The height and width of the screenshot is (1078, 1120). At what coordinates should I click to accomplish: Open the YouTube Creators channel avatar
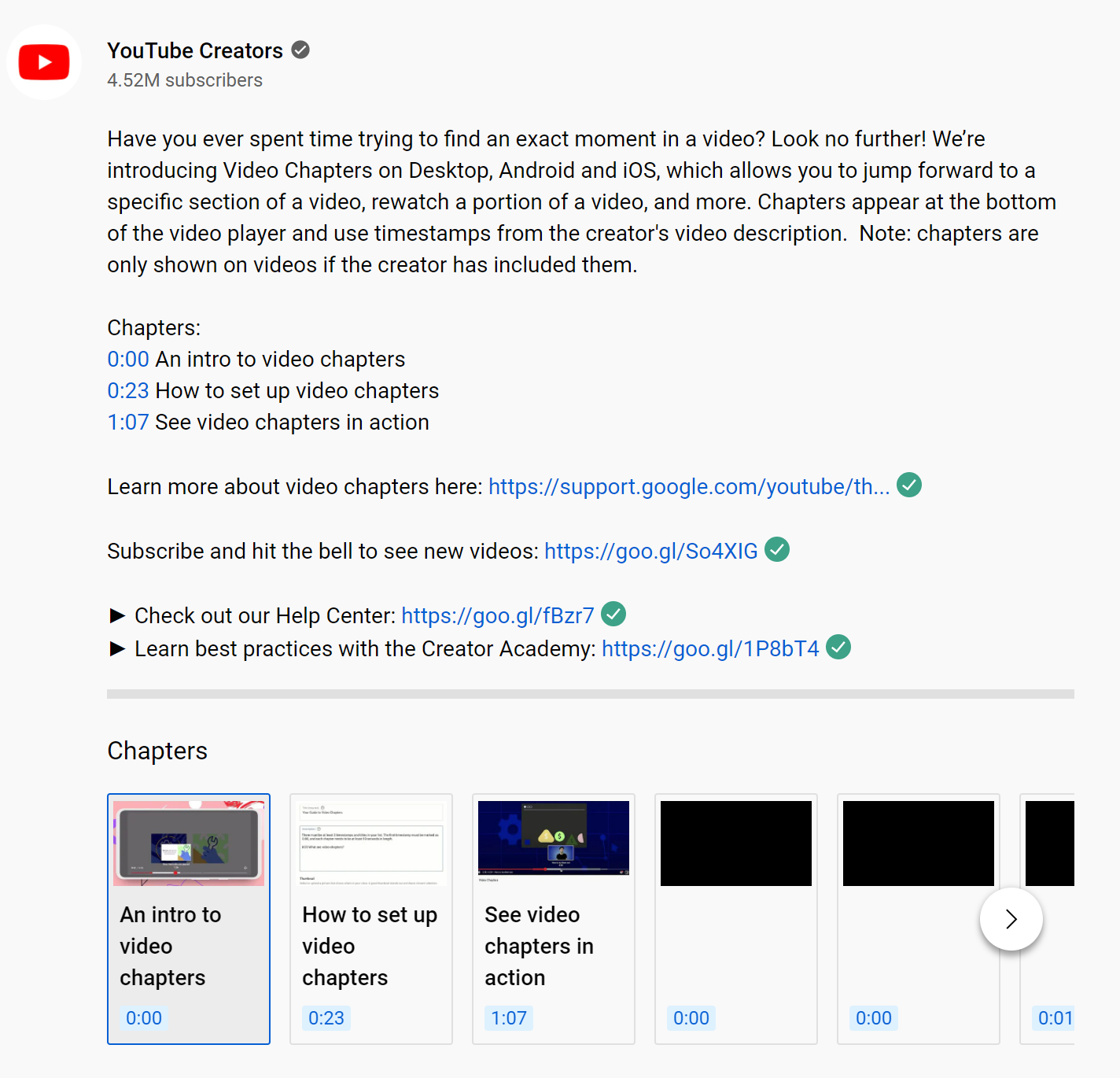tap(44, 62)
